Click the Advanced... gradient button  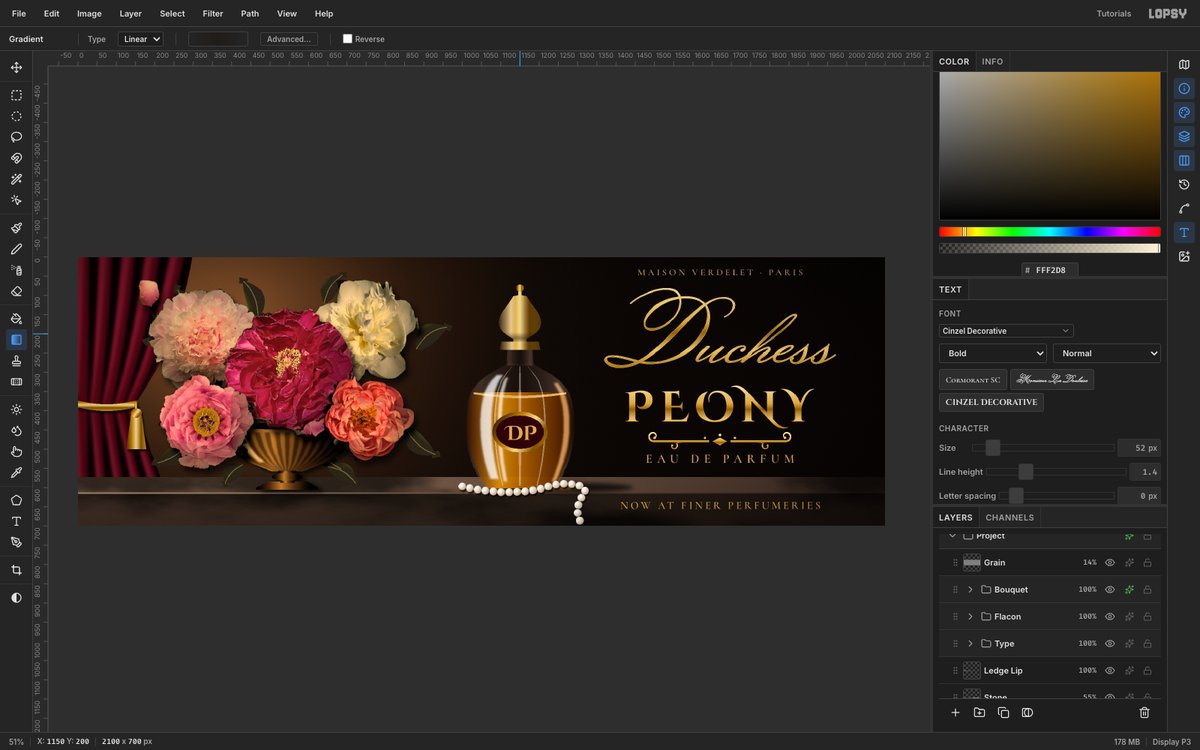[x=289, y=39]
